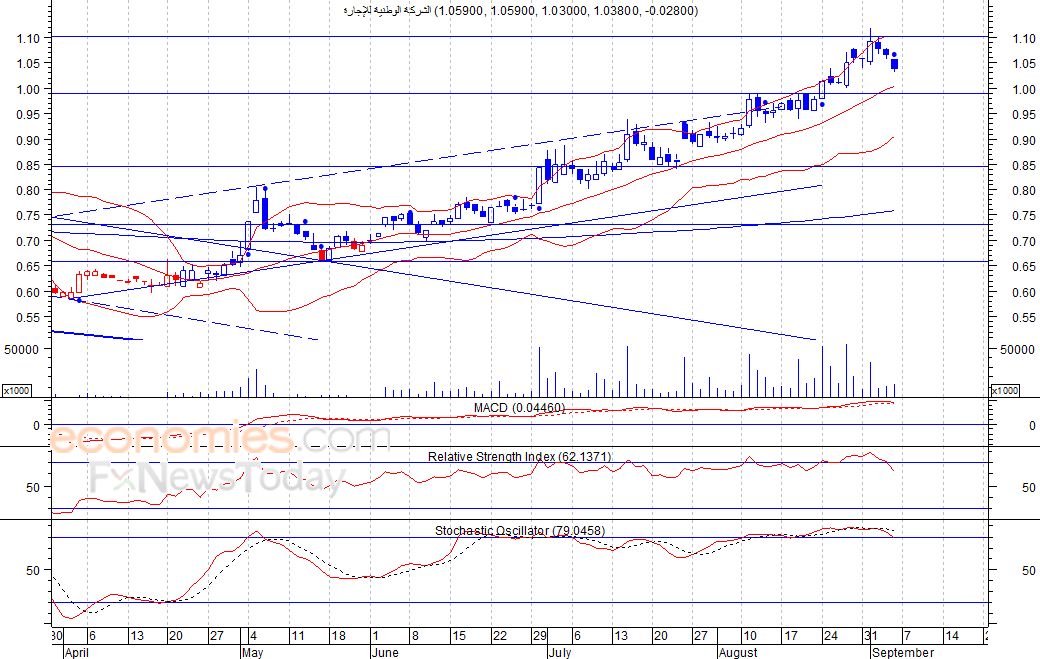Click the Stochastic Oscillator (79.0458) label
This screenshot has width=1040, height=659.
click(x=520, y=530)
